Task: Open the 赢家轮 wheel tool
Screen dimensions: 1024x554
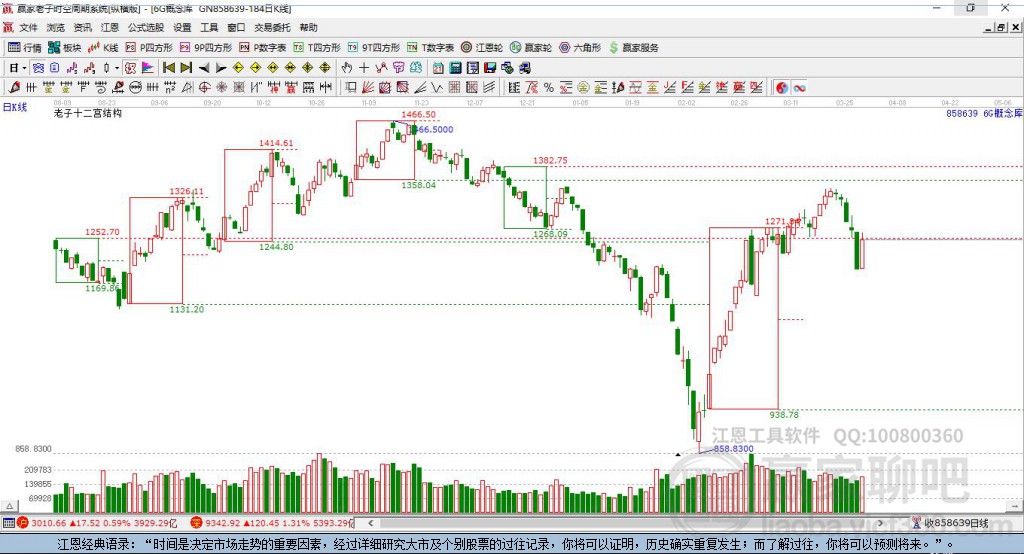Action: 530,48
